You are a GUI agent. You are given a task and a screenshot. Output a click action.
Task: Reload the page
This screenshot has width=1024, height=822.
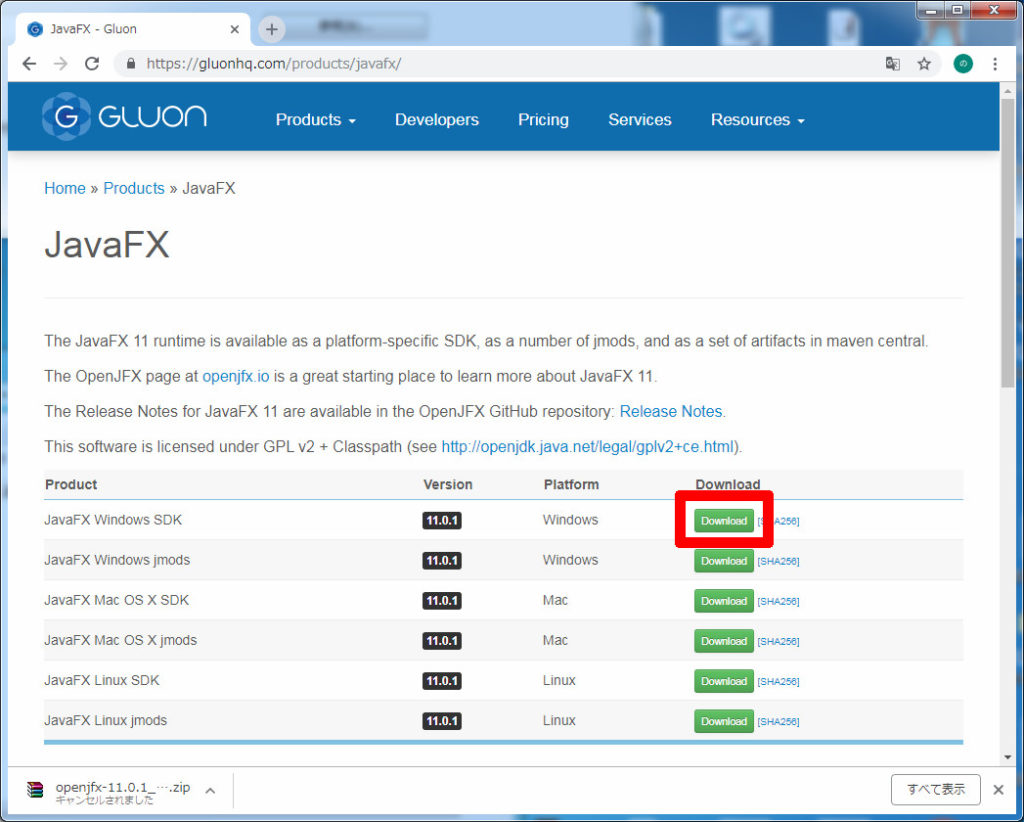pos(93,62)
